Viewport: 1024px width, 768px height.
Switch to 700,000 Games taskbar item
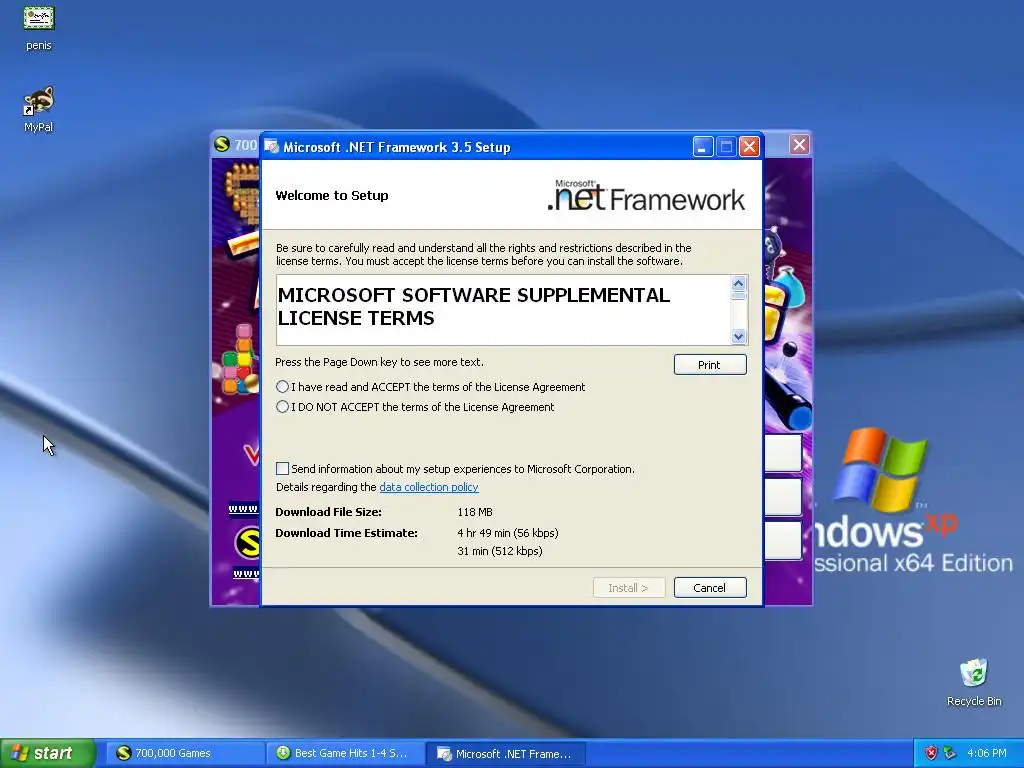(183, 753)
